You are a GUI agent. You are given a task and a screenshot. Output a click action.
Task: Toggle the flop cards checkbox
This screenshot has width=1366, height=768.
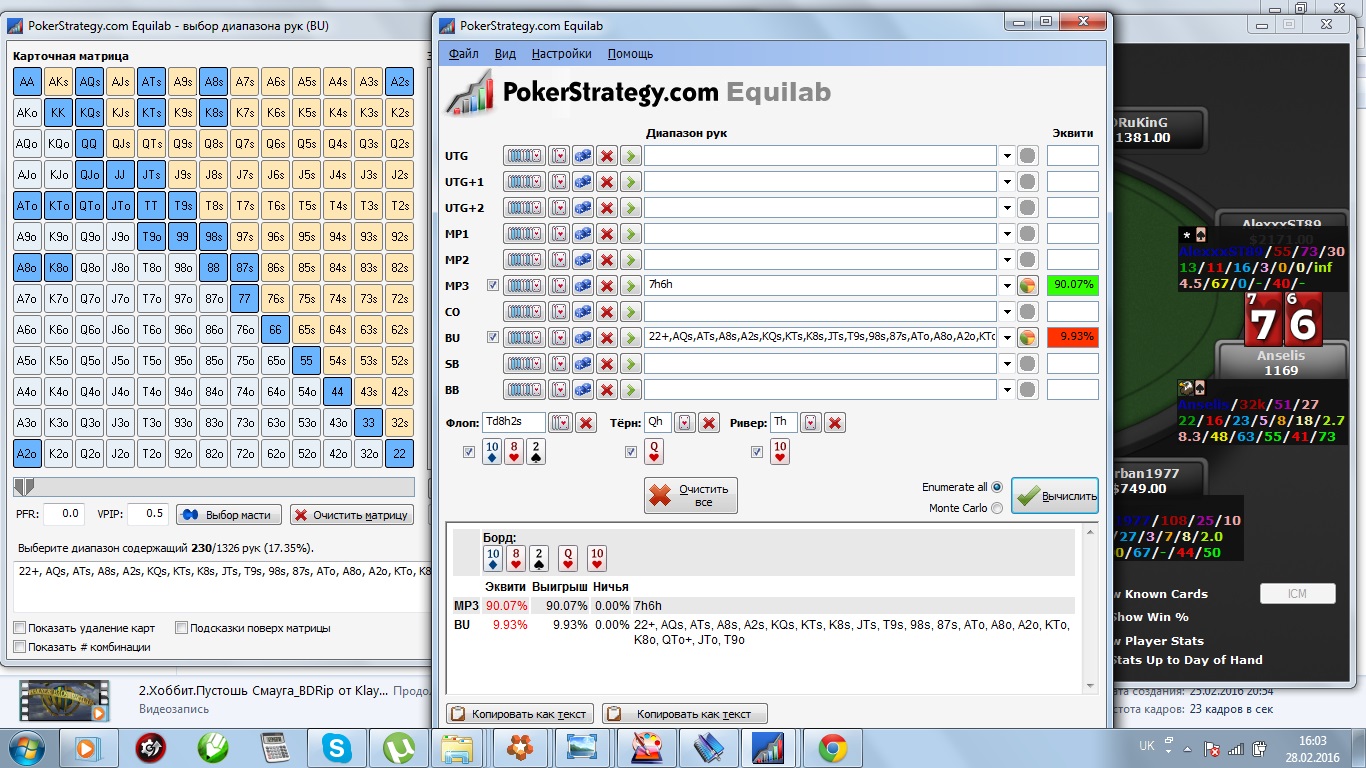tap(469, 452)
